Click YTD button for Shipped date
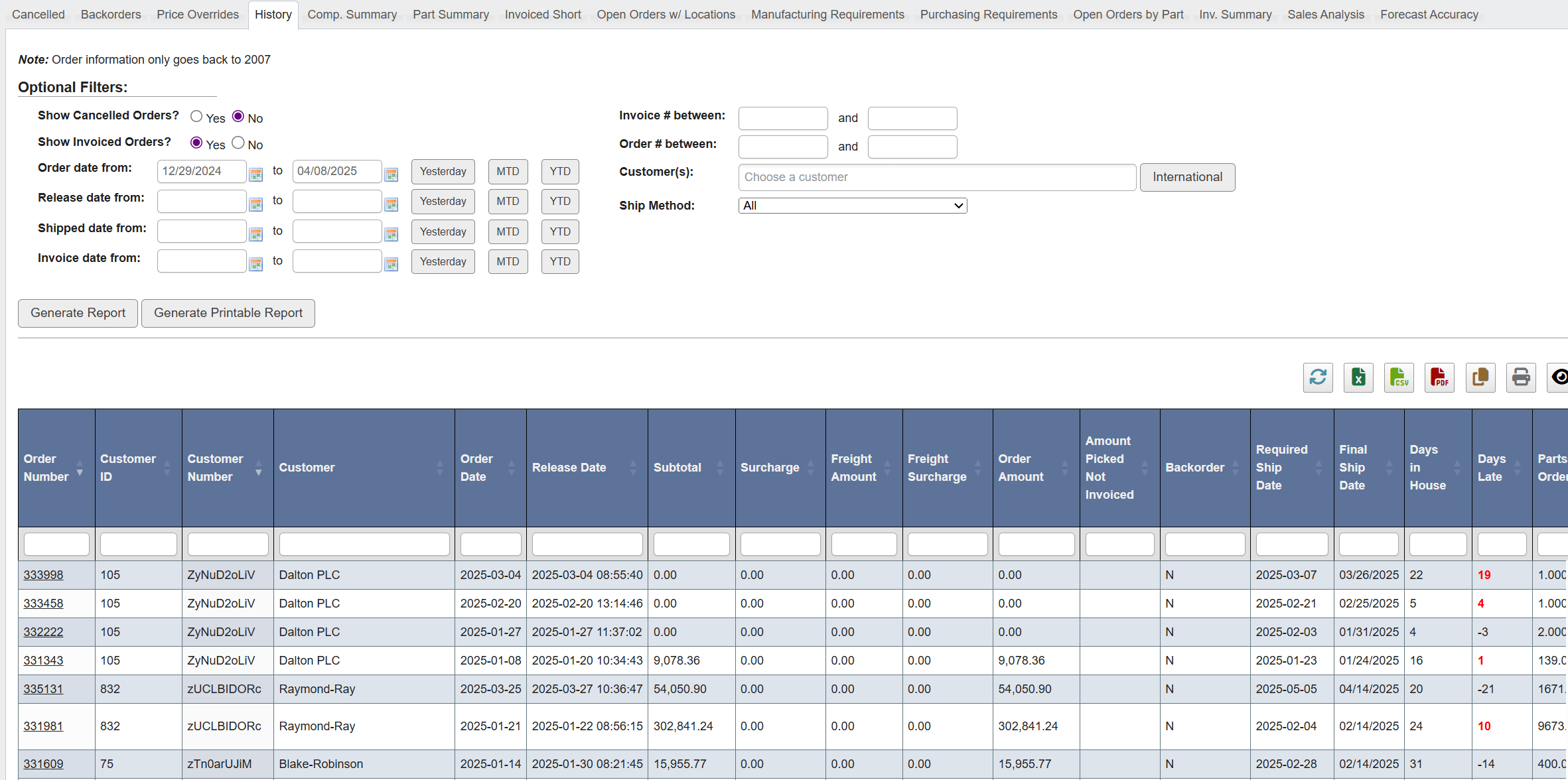 coord(559,231)
